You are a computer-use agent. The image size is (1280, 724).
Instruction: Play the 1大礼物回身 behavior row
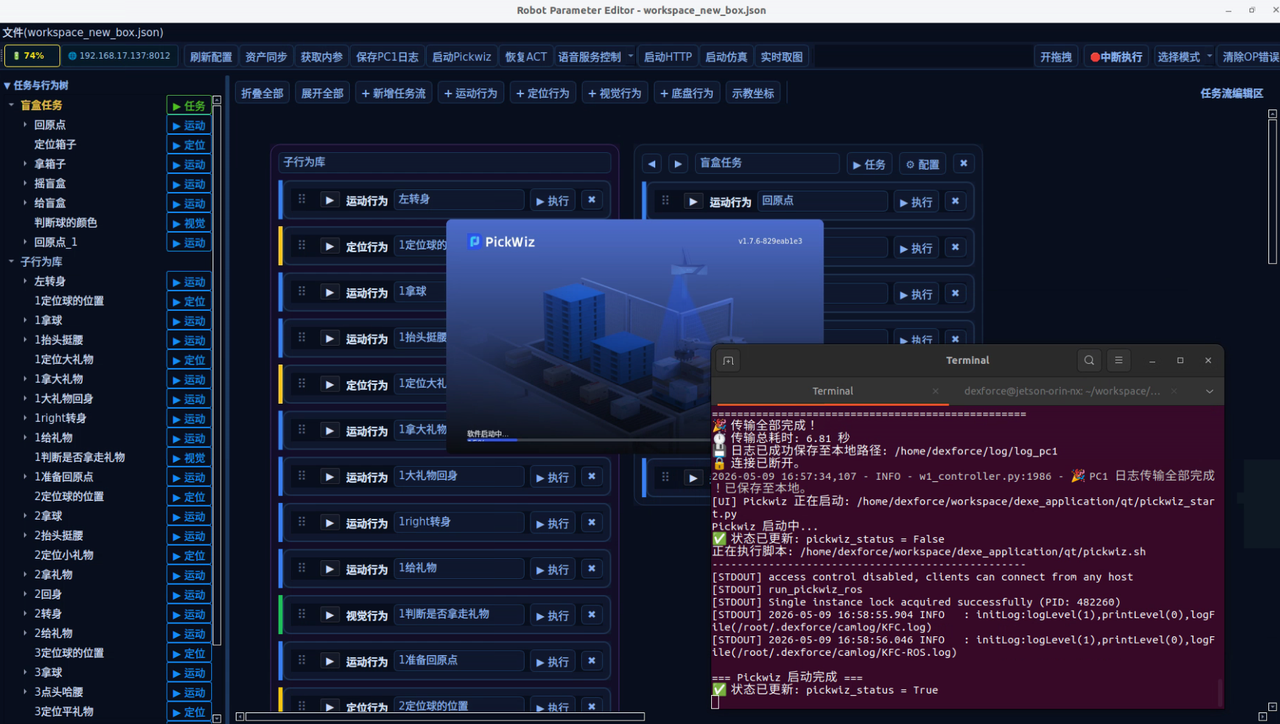(329, 477)
